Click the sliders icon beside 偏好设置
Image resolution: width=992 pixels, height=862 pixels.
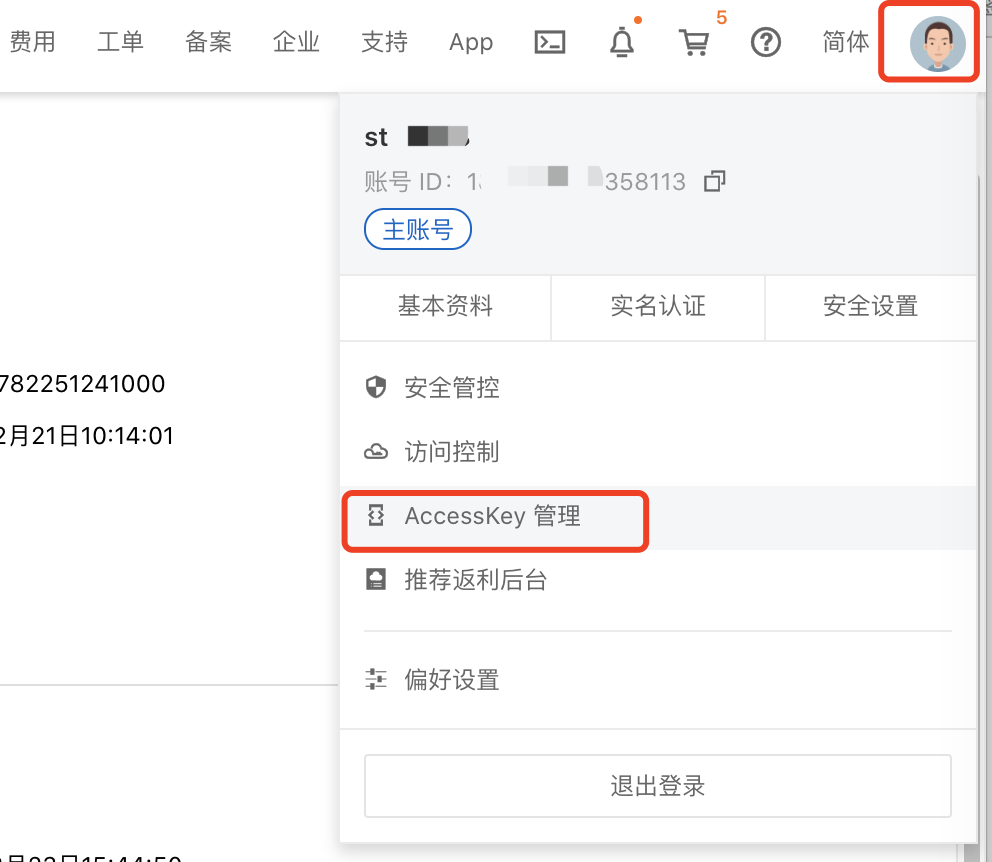click(x=376, y=680)
